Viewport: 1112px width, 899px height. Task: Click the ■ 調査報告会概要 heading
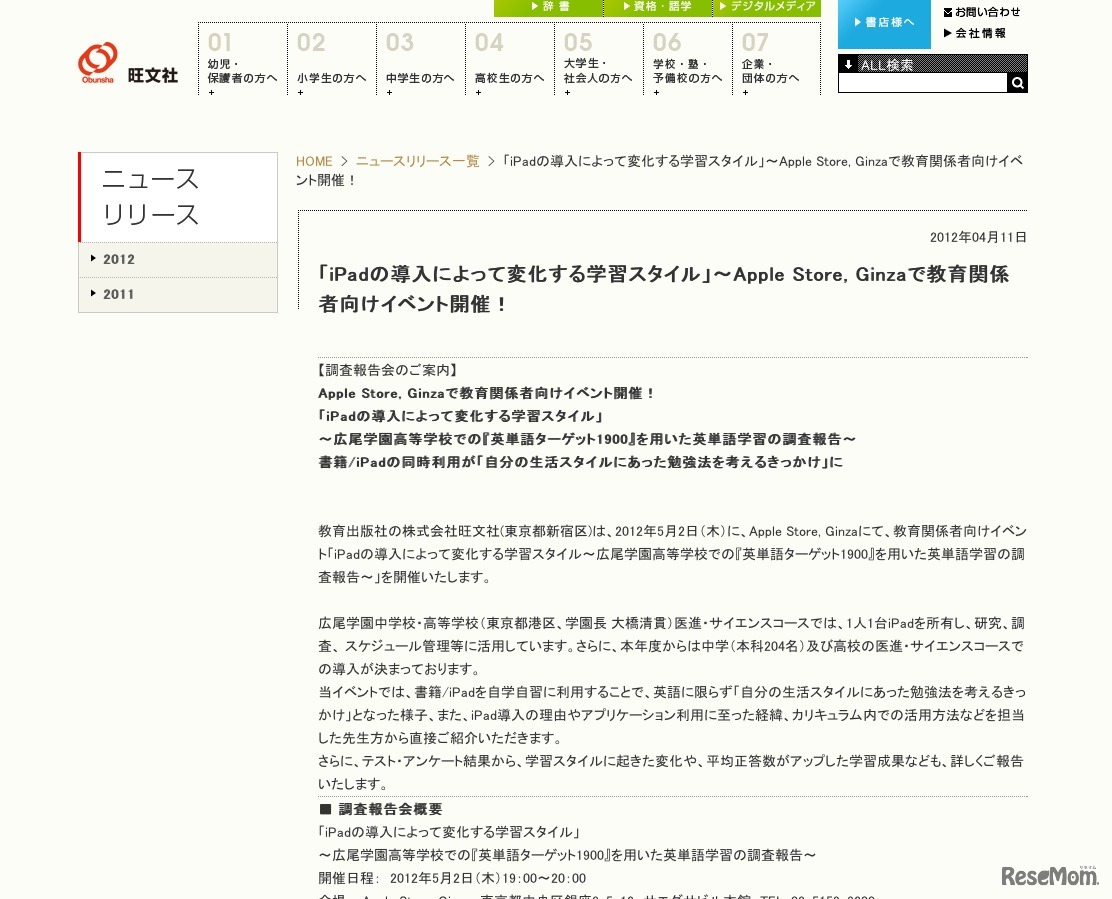pyautogui.click(x=381, y=809)
